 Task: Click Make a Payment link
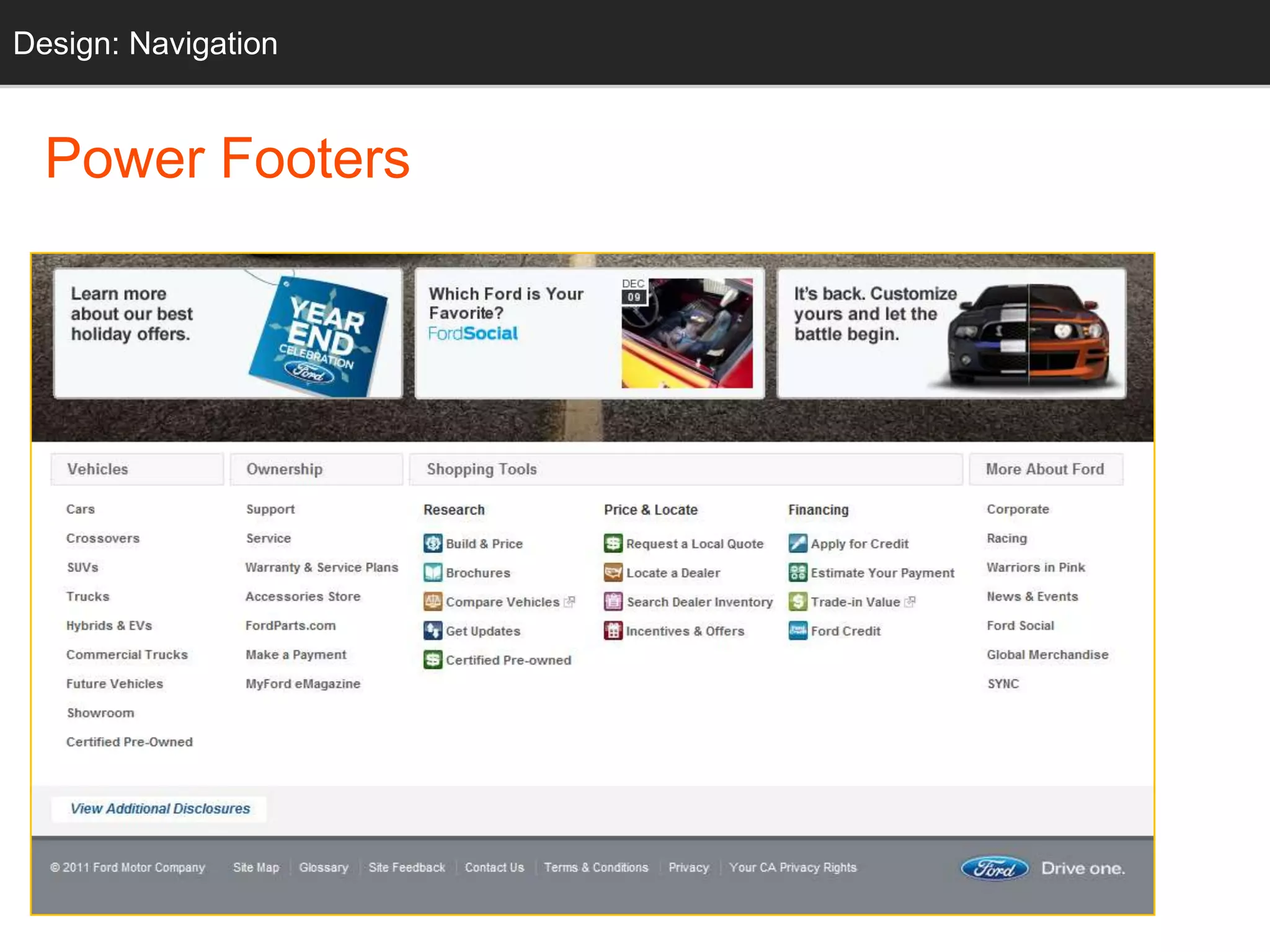tap(296, 654)
